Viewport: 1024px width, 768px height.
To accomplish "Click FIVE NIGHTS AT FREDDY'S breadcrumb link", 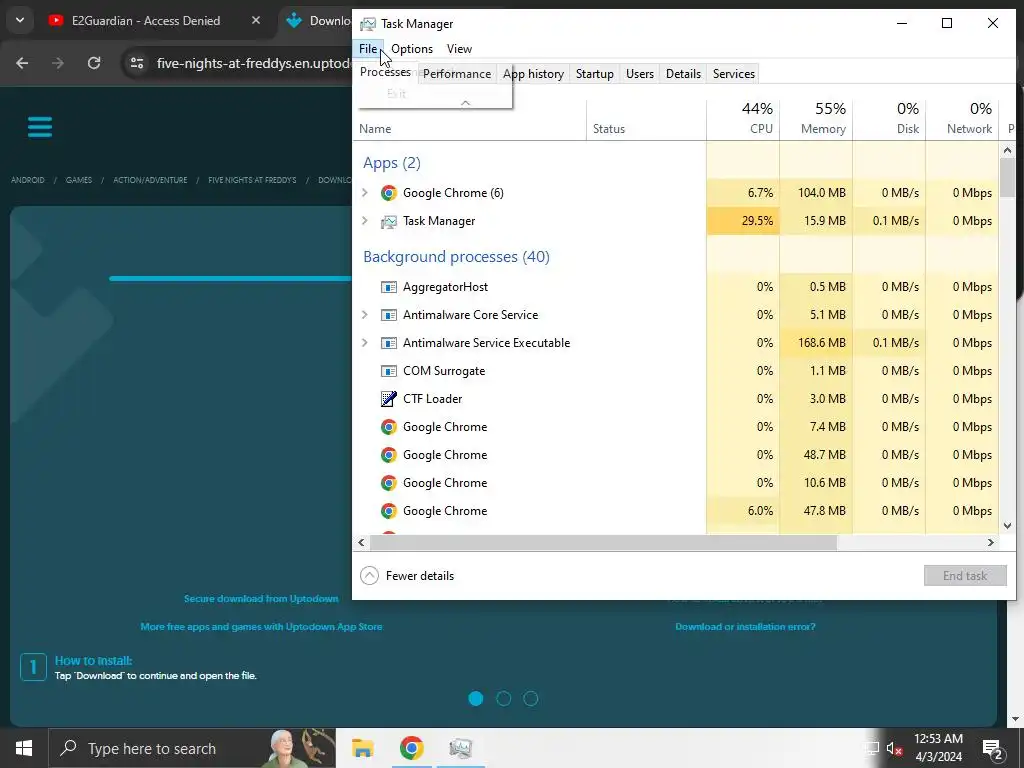I will pos(252,180).
